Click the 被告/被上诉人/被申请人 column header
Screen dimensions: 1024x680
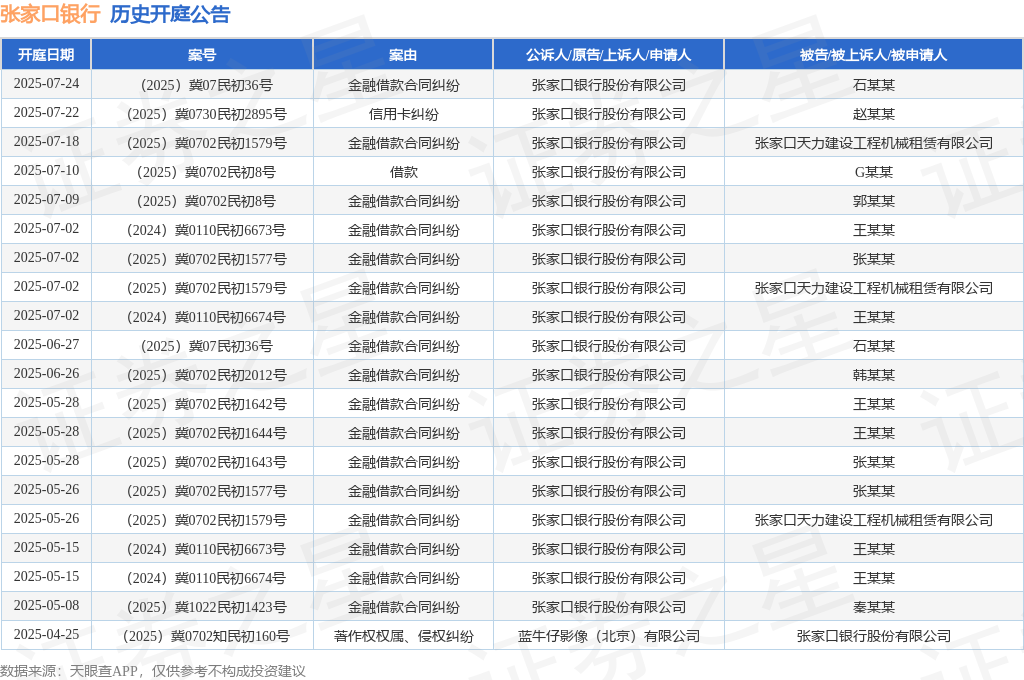873,55
